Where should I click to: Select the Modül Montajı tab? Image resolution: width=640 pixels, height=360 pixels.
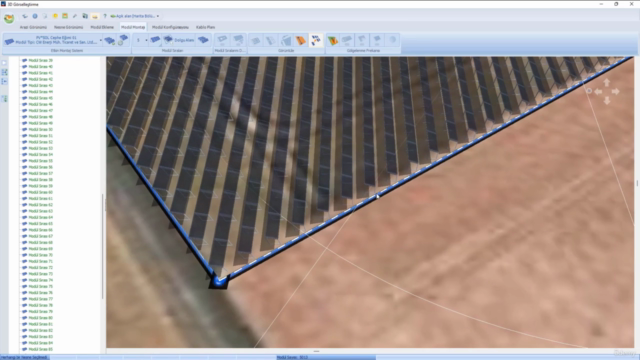pyautogui.click(x=133, y=27)
